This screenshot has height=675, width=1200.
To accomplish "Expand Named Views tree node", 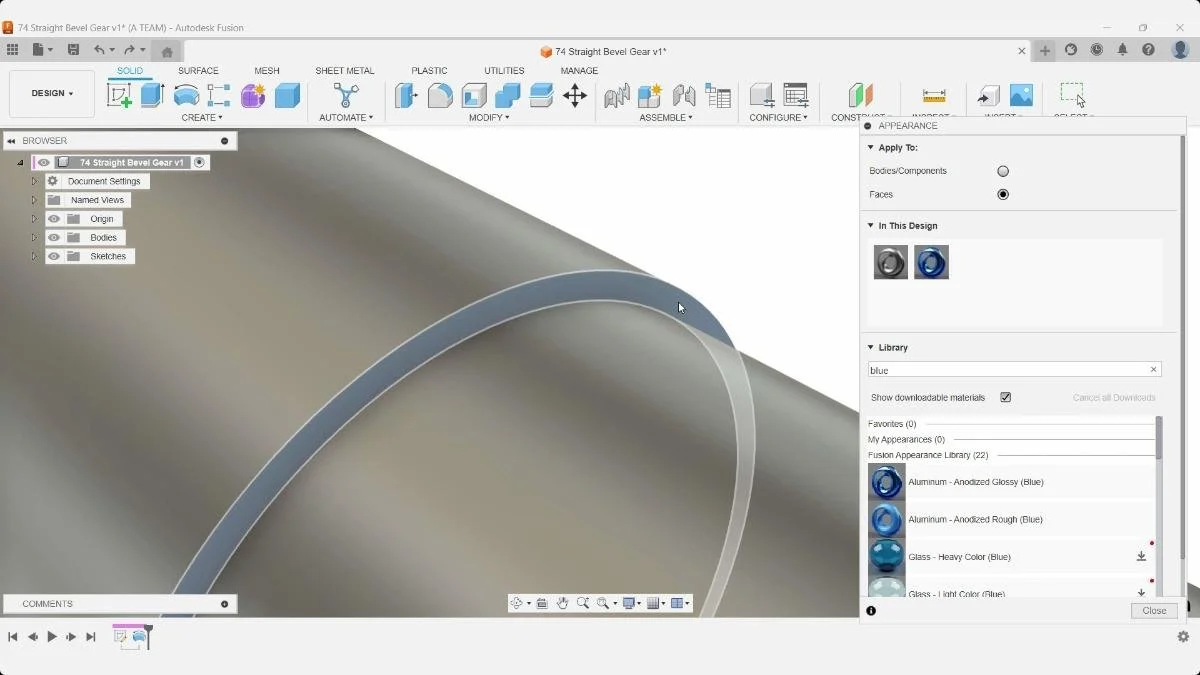I will click(34, 200).
